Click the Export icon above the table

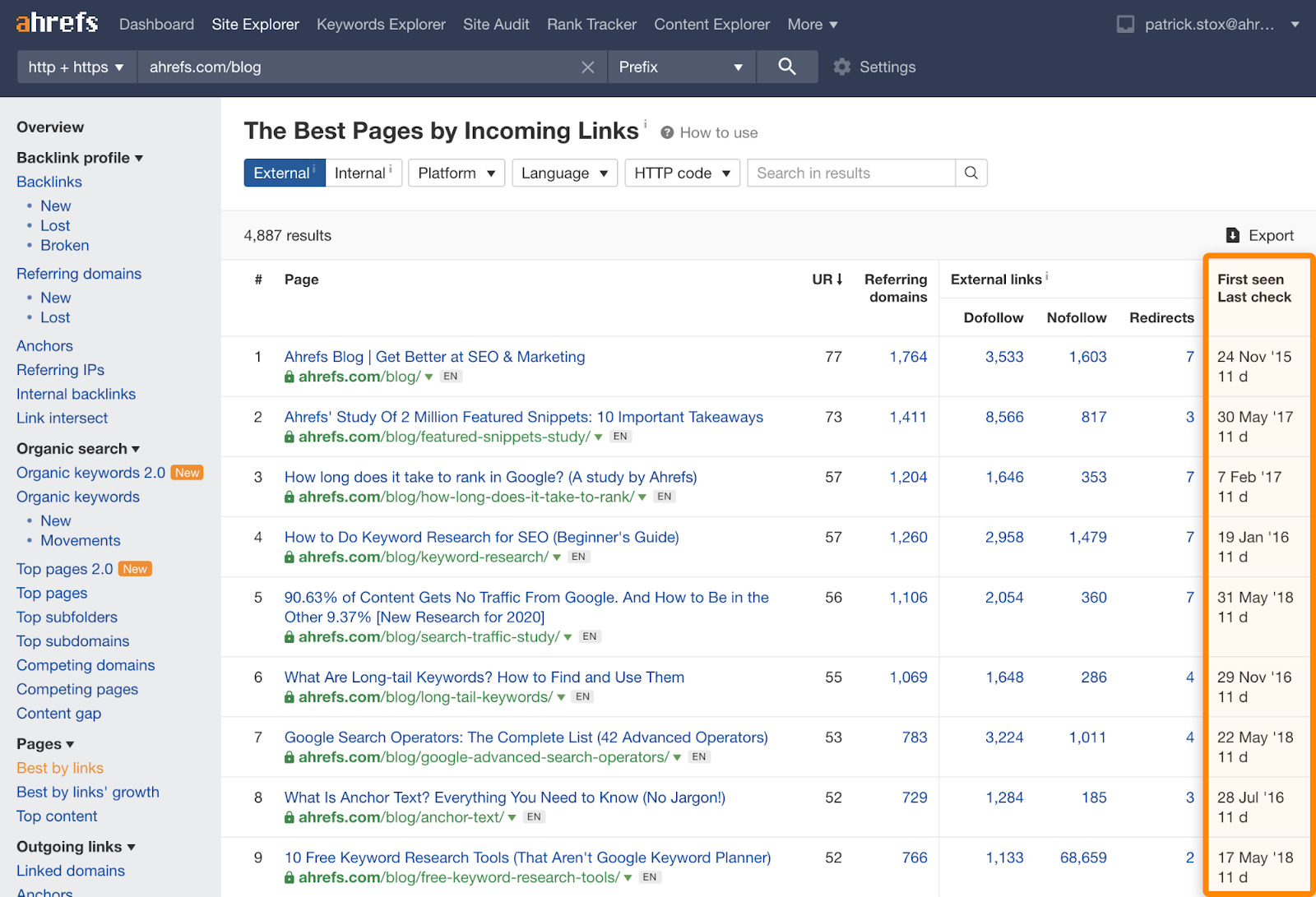(1233, 235)
